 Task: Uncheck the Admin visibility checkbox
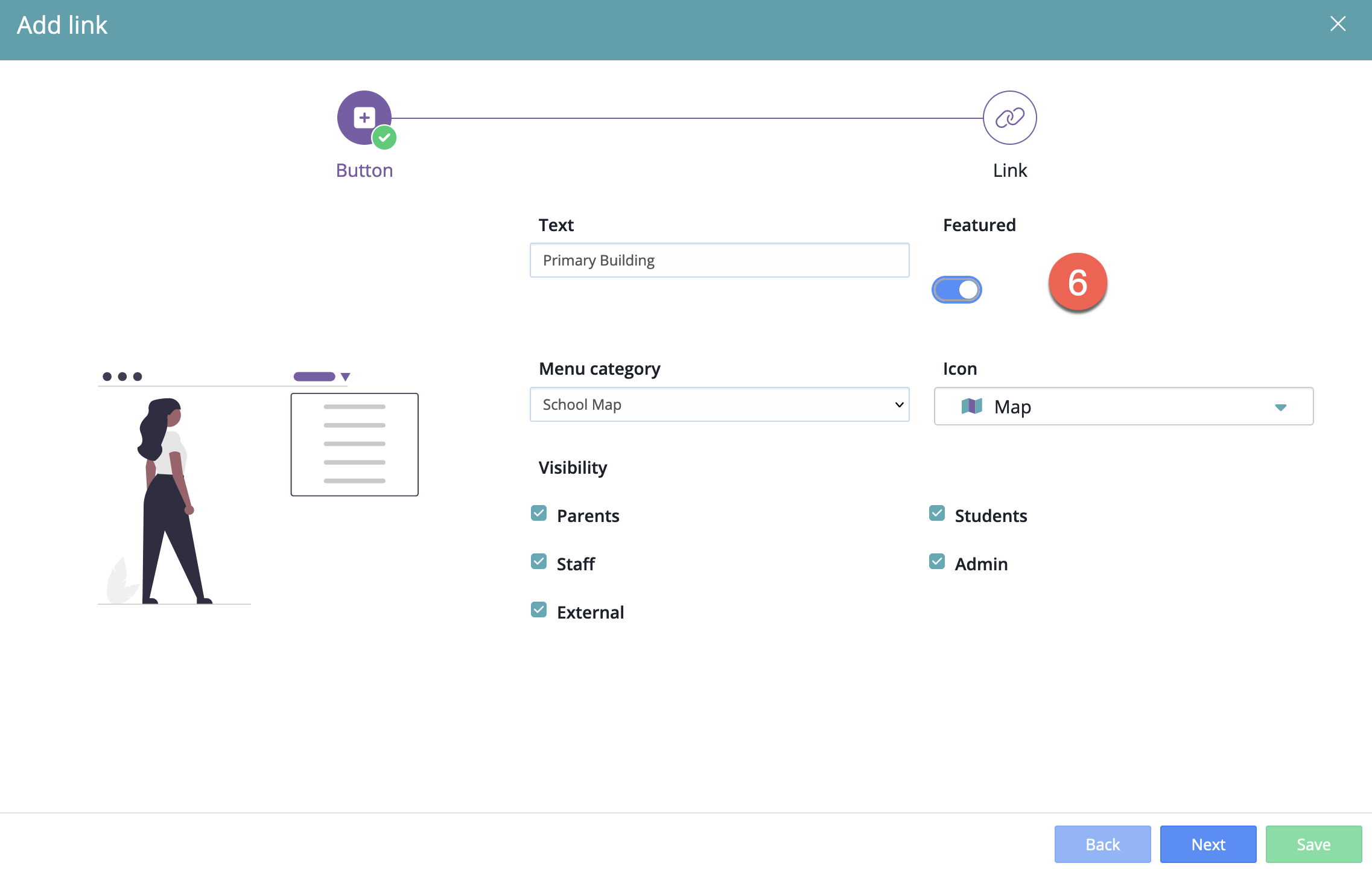[937, 562]
